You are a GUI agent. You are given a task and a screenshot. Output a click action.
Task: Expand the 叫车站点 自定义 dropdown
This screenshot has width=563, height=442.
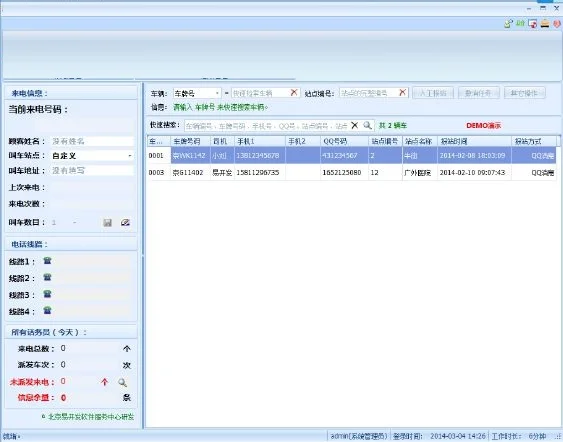pyautogui.click(x=130, y=156)
